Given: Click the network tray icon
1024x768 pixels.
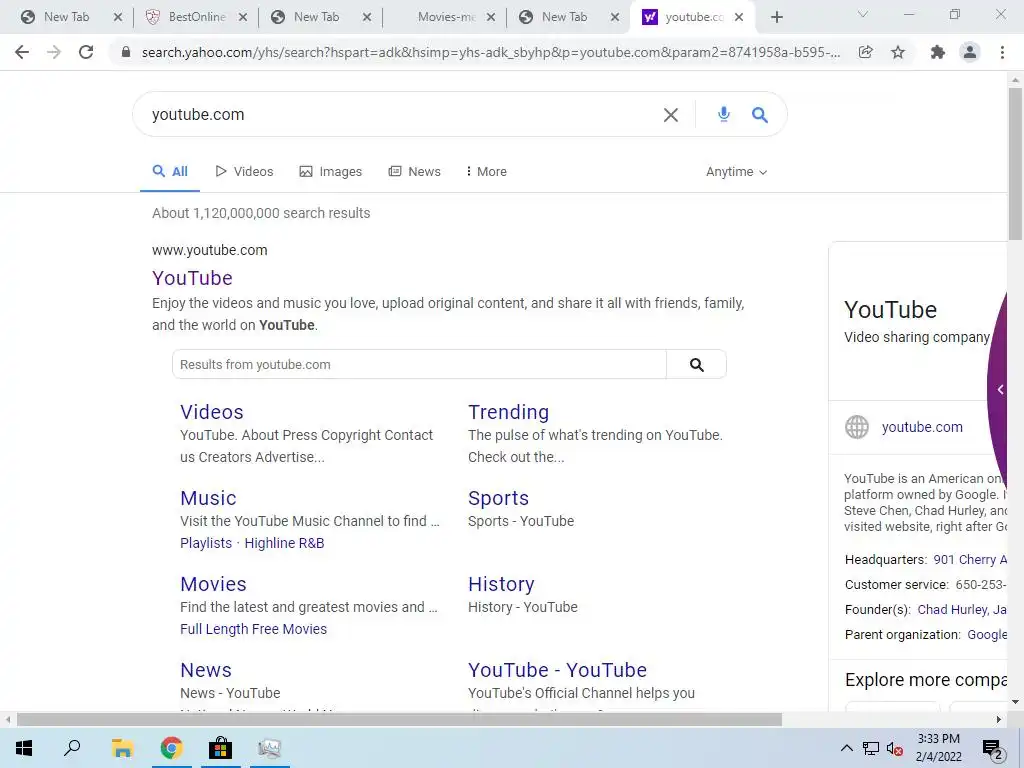Looking at the screenshot, I should pos(871,748).
